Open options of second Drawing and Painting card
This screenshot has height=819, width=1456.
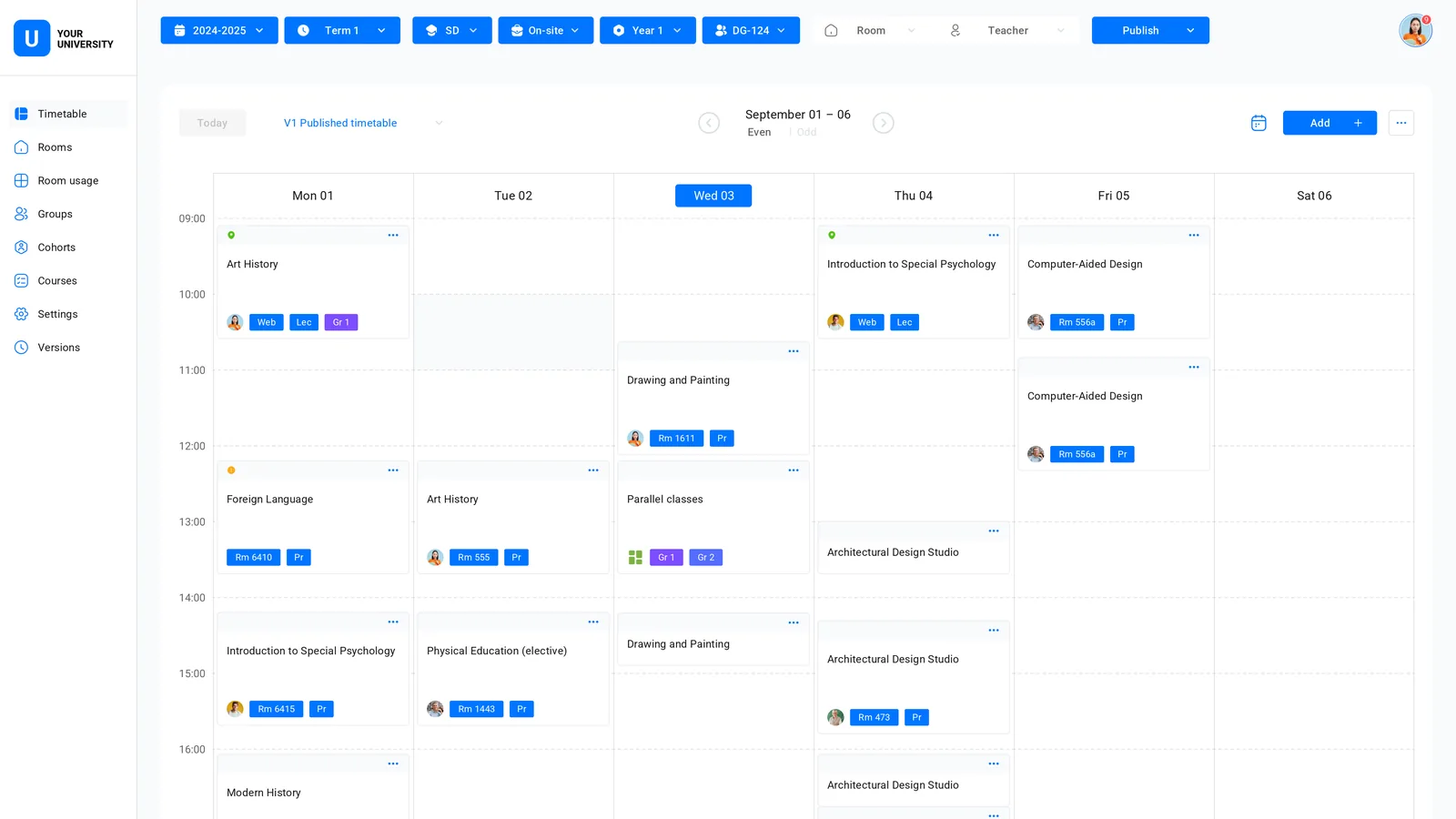coord(794,622)
